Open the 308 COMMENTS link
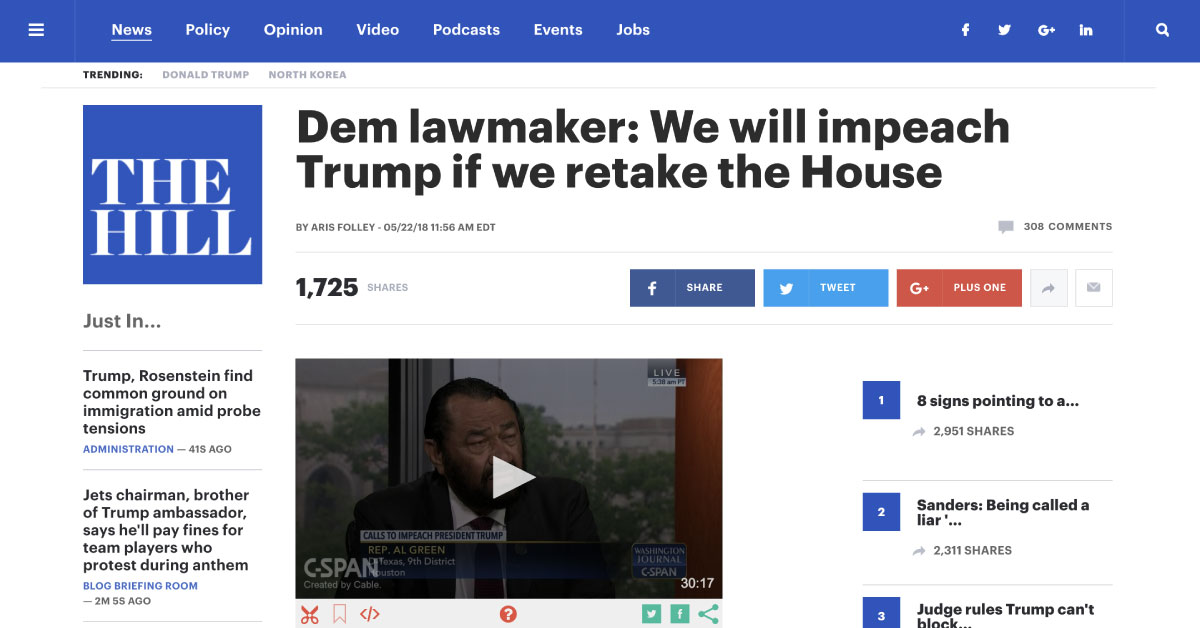Image resolution: width=1200 pixels, height=628 pixels. point(1055,227)
